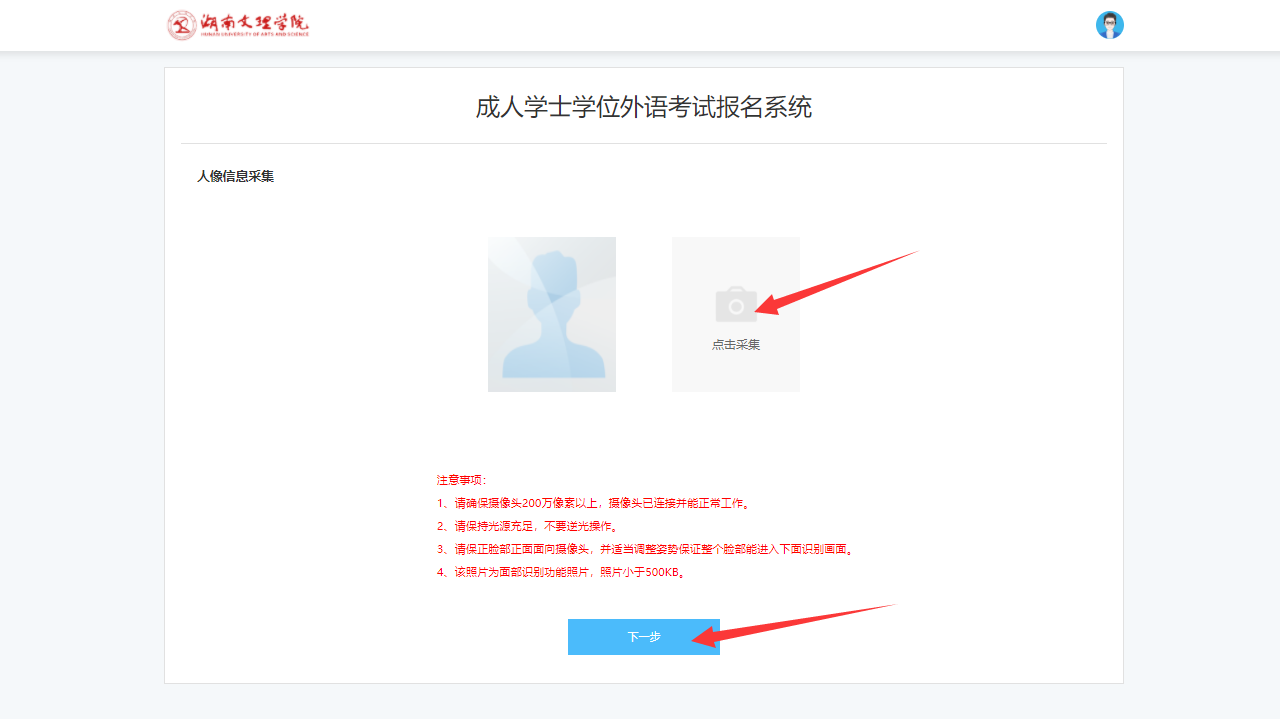This screenshot has height=719, width=1280.
Task: Open the user avatar in the header
Action: (1109, 25)
